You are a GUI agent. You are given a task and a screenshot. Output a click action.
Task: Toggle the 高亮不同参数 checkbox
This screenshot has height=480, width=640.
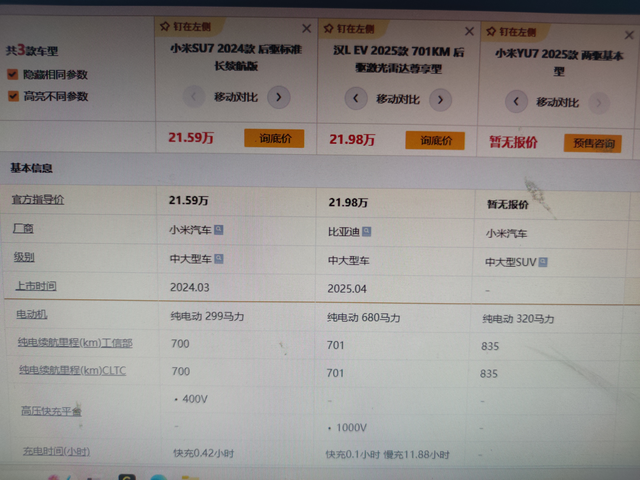pyautogui.click(x=13, y=96)
